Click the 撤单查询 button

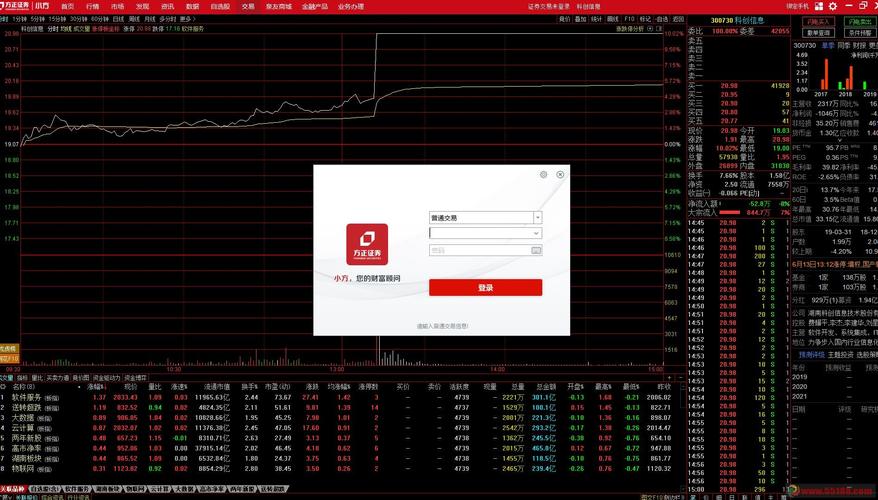(818, 33)
